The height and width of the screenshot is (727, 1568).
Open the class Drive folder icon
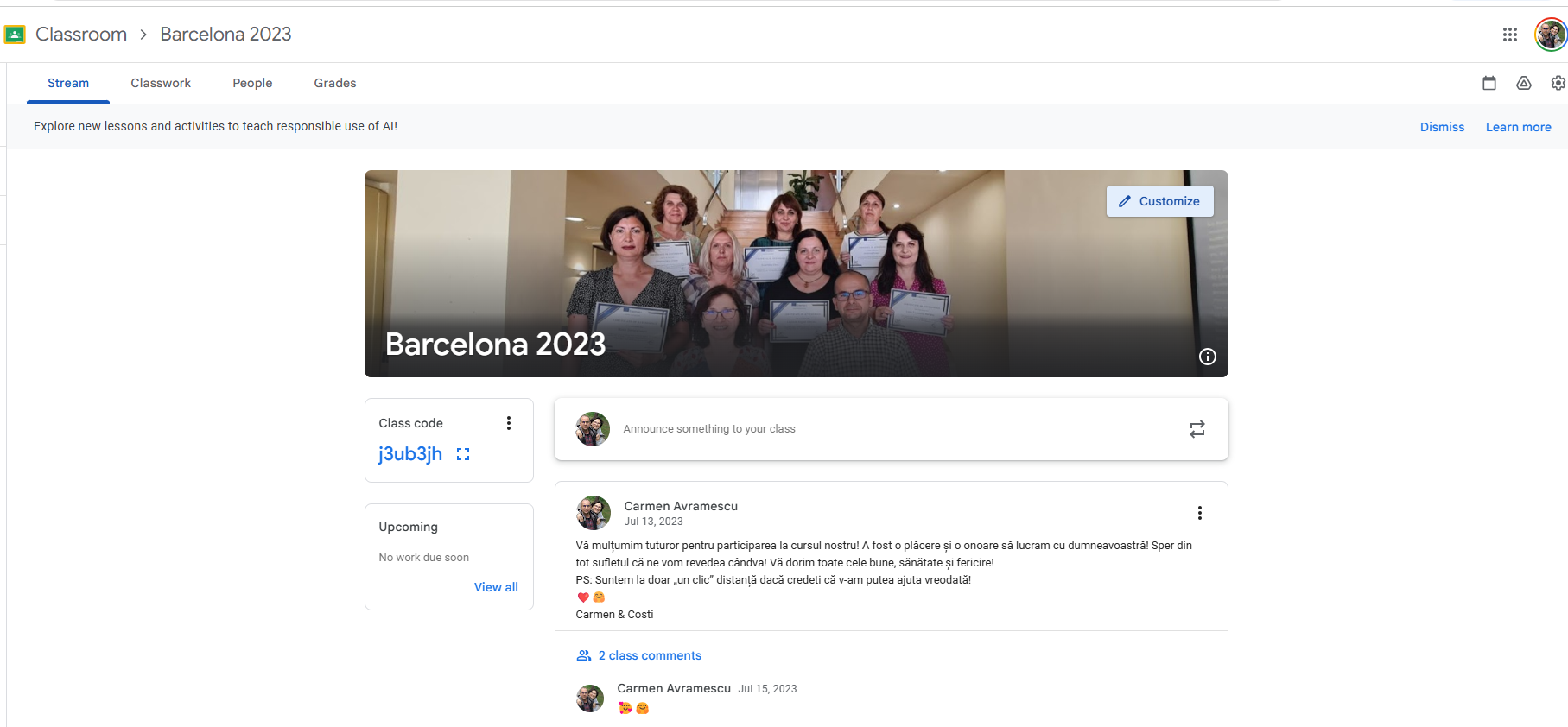click(1523, 83)
